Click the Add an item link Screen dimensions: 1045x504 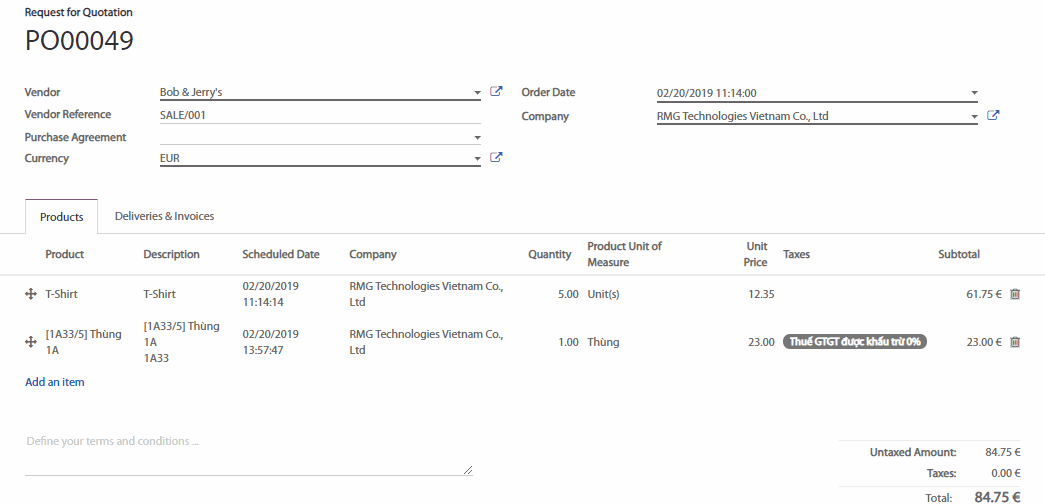pyautogui.click(x=55, y=382)
